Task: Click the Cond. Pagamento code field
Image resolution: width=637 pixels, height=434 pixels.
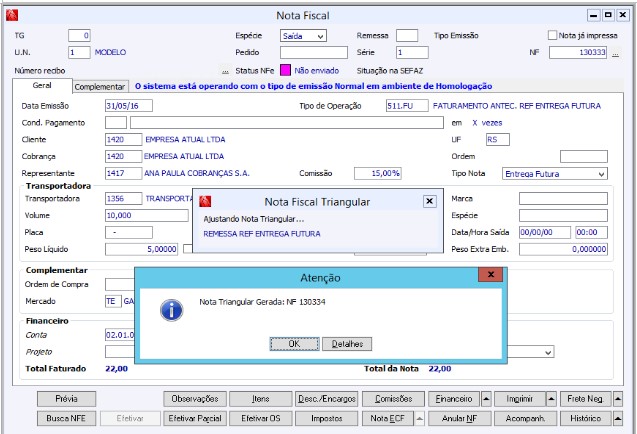Action: pos(116,123)
